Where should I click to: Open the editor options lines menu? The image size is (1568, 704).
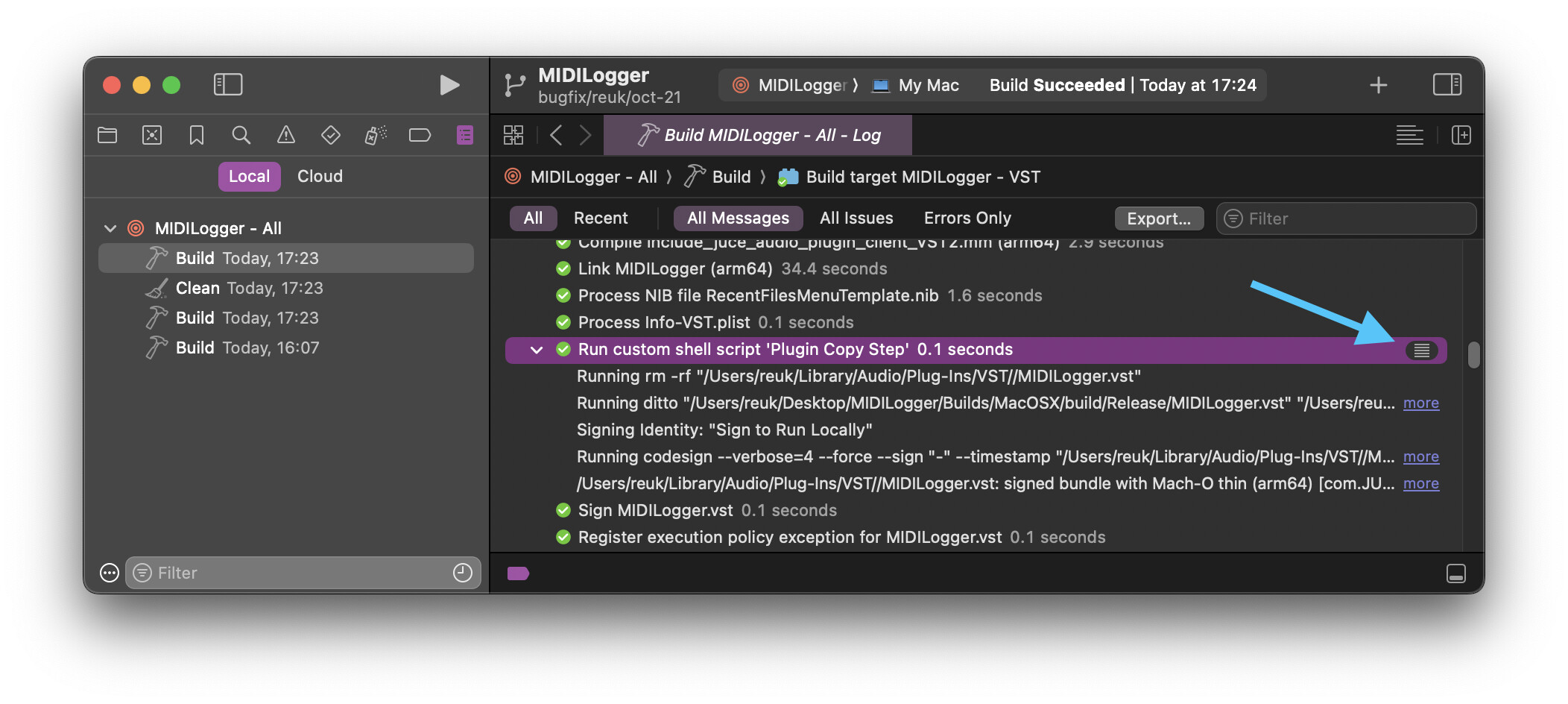[x=1409, y=135]
